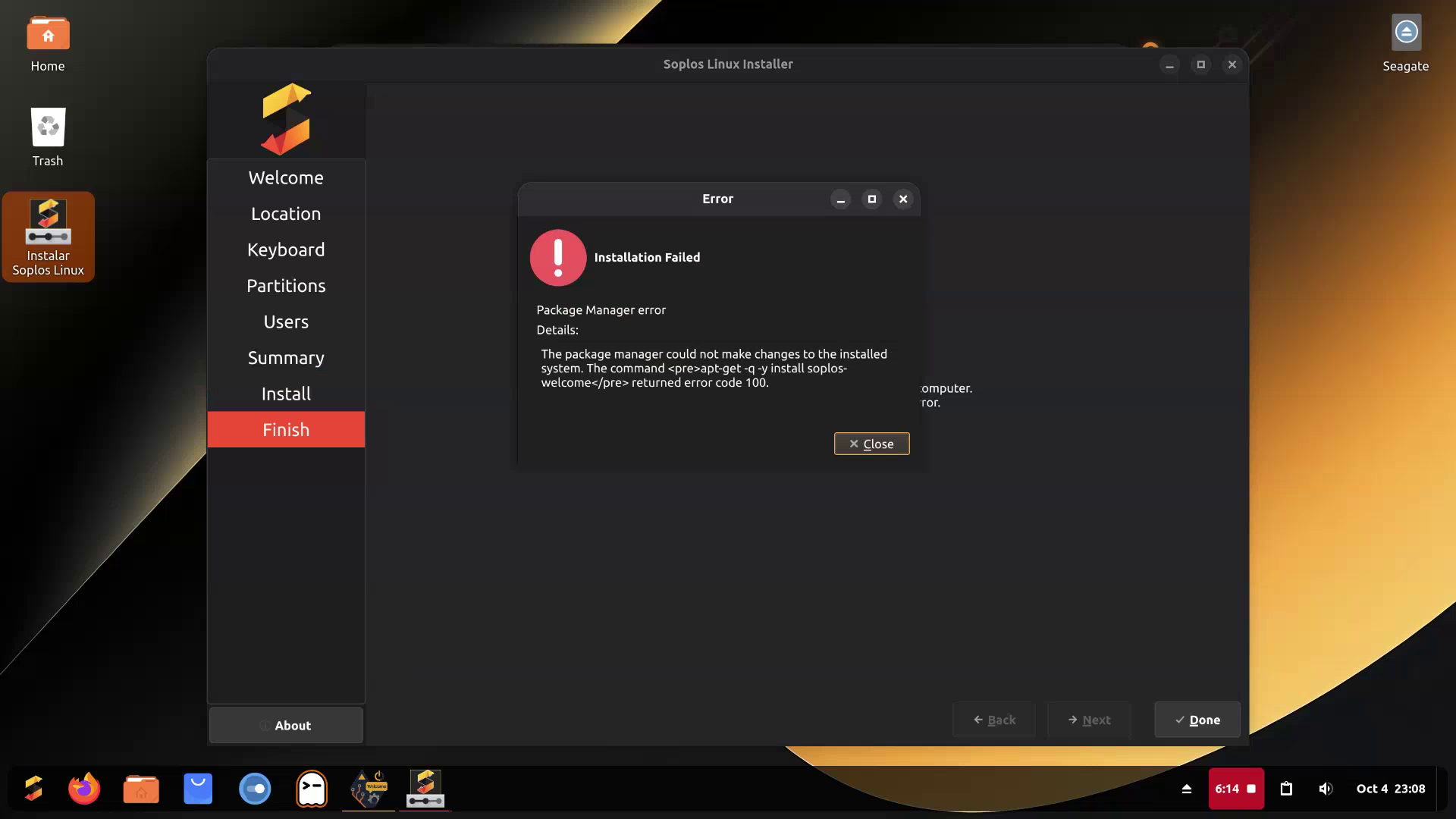1456x819 pixels.
Task: Maximize the Soplos Linux Installer window
Action: [x=1200, y=65]
